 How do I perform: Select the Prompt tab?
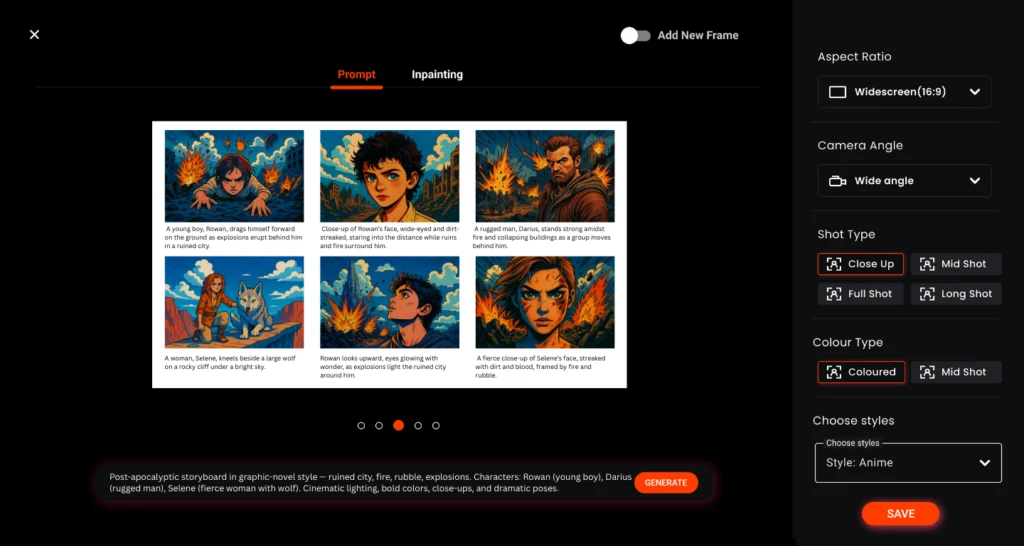(356, 75)
